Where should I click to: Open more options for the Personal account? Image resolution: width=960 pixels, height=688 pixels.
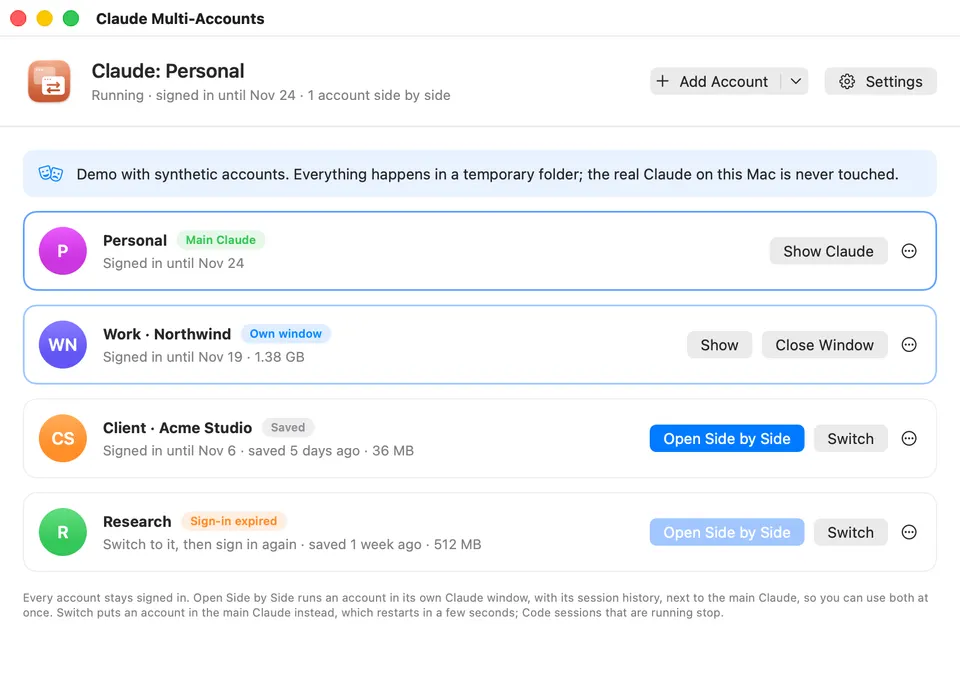pos(909,251)
